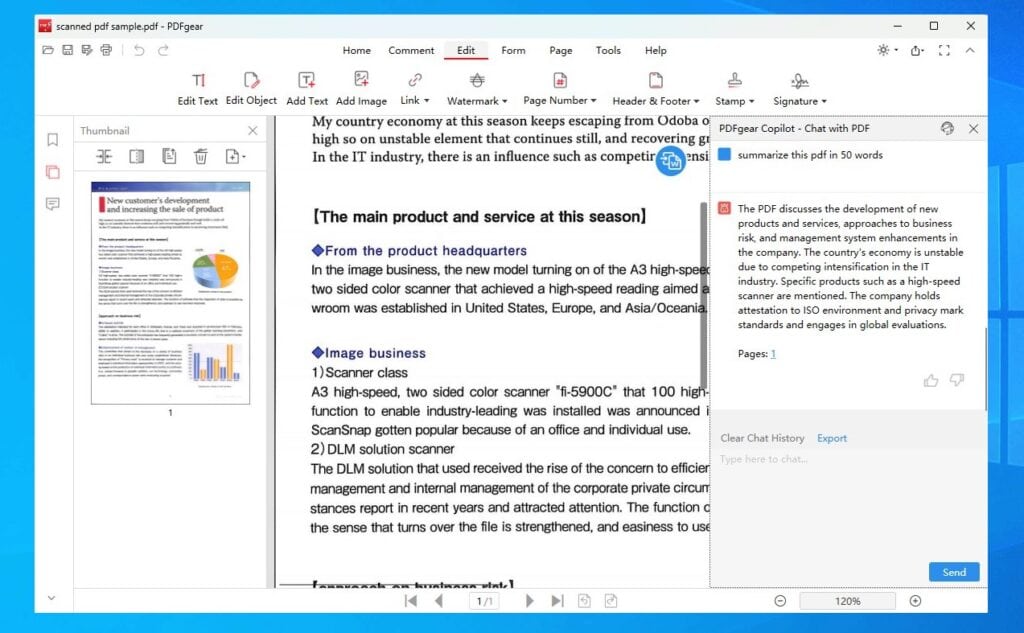The image size is (1024, 633).
Task: Close the PDFgear Copilot panel
Action: point(973,129)
